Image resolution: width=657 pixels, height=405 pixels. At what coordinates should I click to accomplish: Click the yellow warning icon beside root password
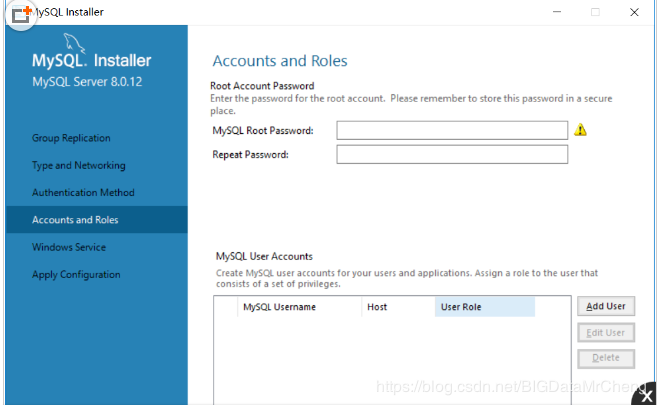[x=581, y=130]
